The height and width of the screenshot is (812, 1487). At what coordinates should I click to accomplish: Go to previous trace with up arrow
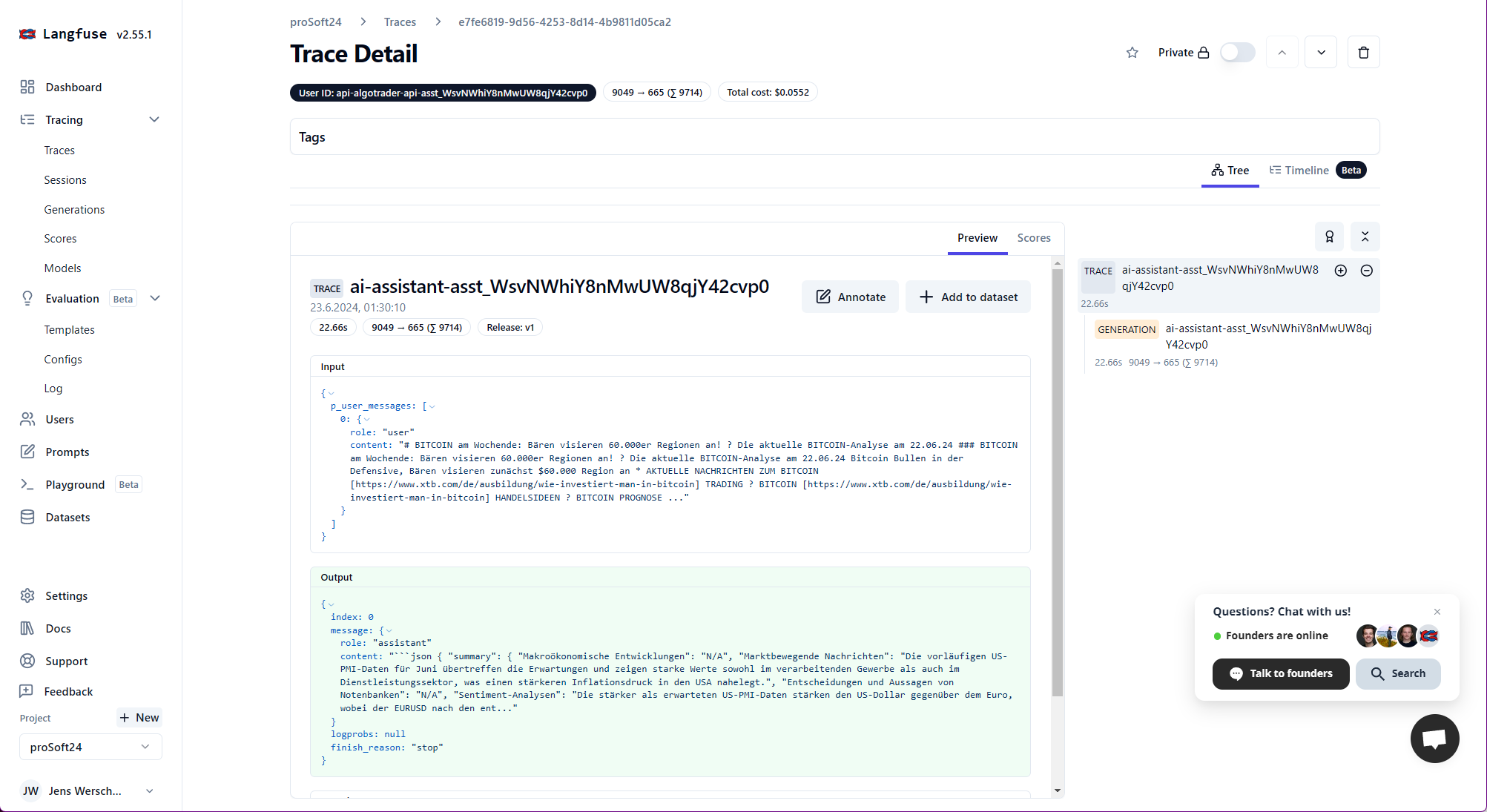click(1282, 53)
